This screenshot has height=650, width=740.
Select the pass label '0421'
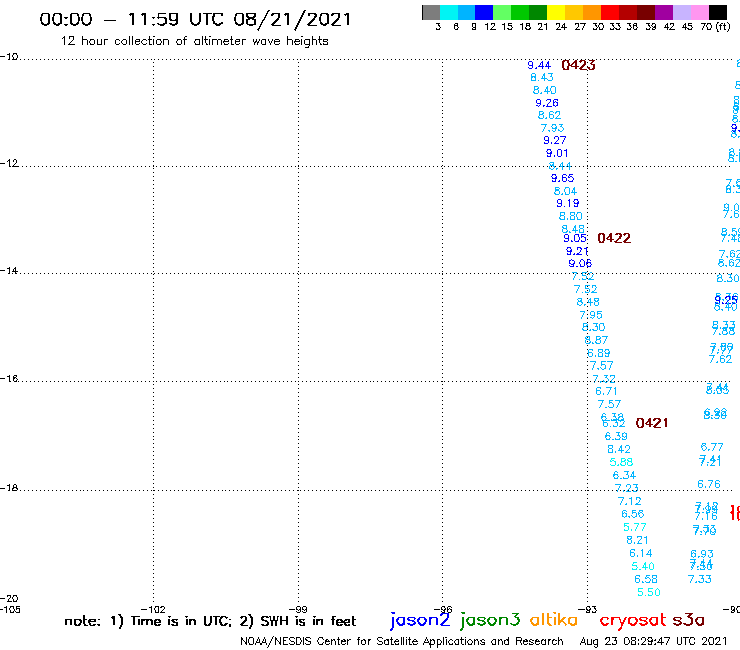(652, 423)
